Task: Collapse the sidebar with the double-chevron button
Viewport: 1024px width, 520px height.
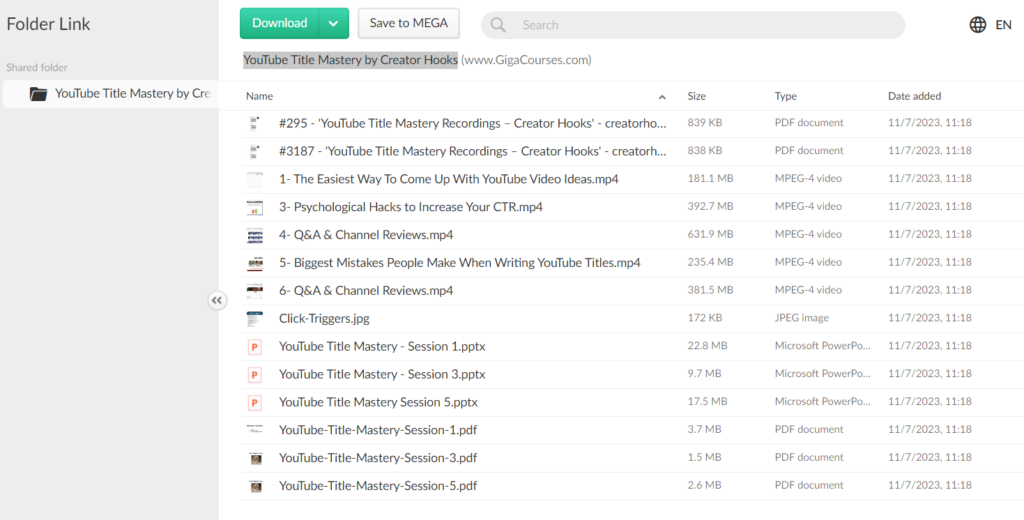Action: [217, 301]
